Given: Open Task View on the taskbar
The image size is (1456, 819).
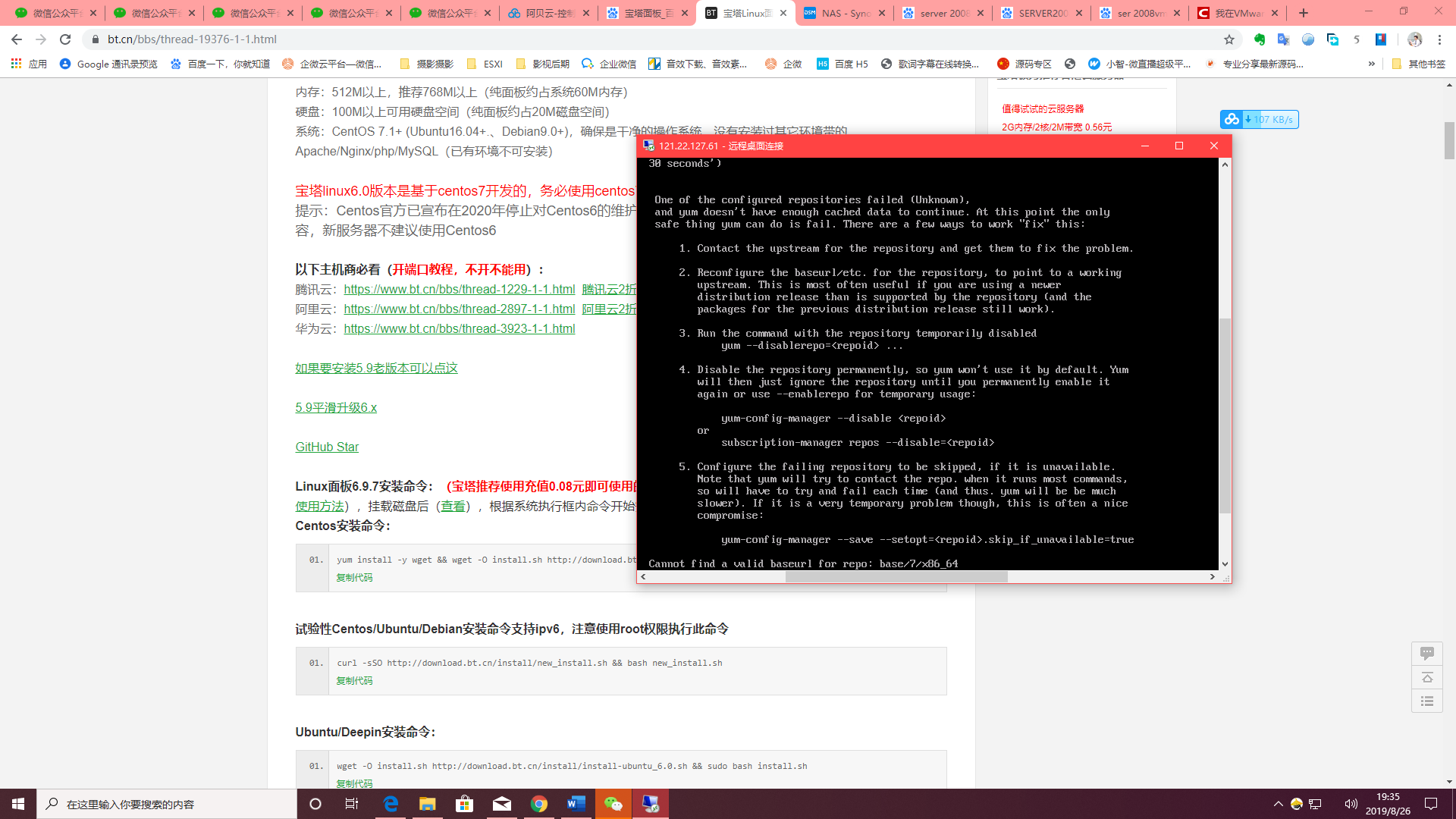Looking at the screenshot, I should point(352,804).
